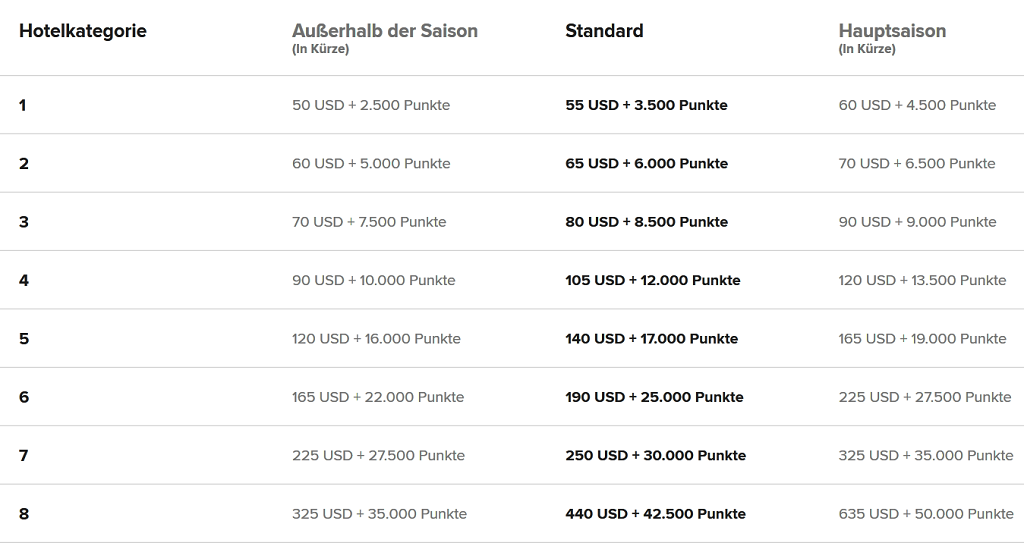Select the 90 USD + 9.000 Punkte rate

click(917, 222)
